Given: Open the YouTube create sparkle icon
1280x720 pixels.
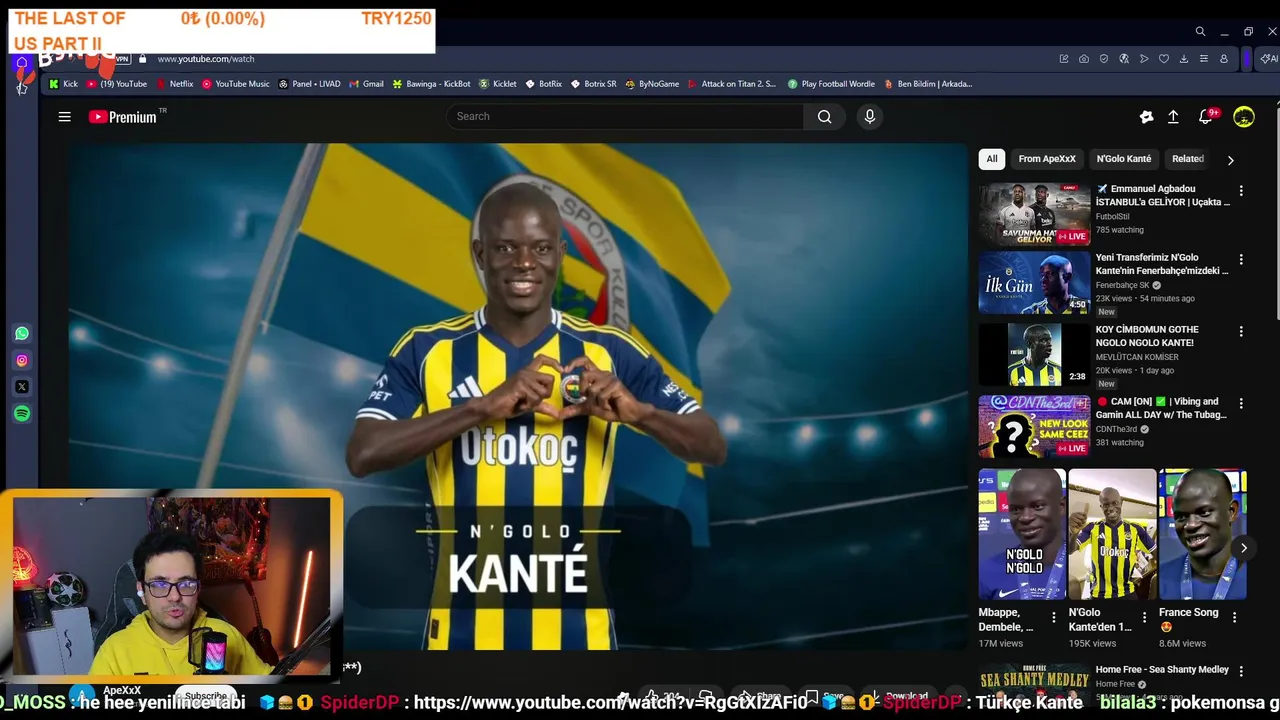Looking at the screenshot, I should click(1146, 117).
